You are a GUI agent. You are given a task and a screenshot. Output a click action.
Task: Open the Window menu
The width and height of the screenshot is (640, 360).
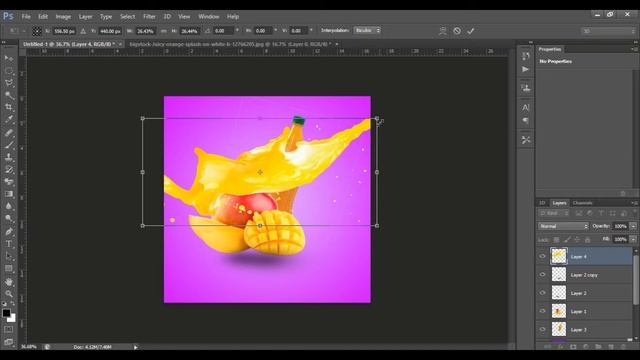click(209, 17)
